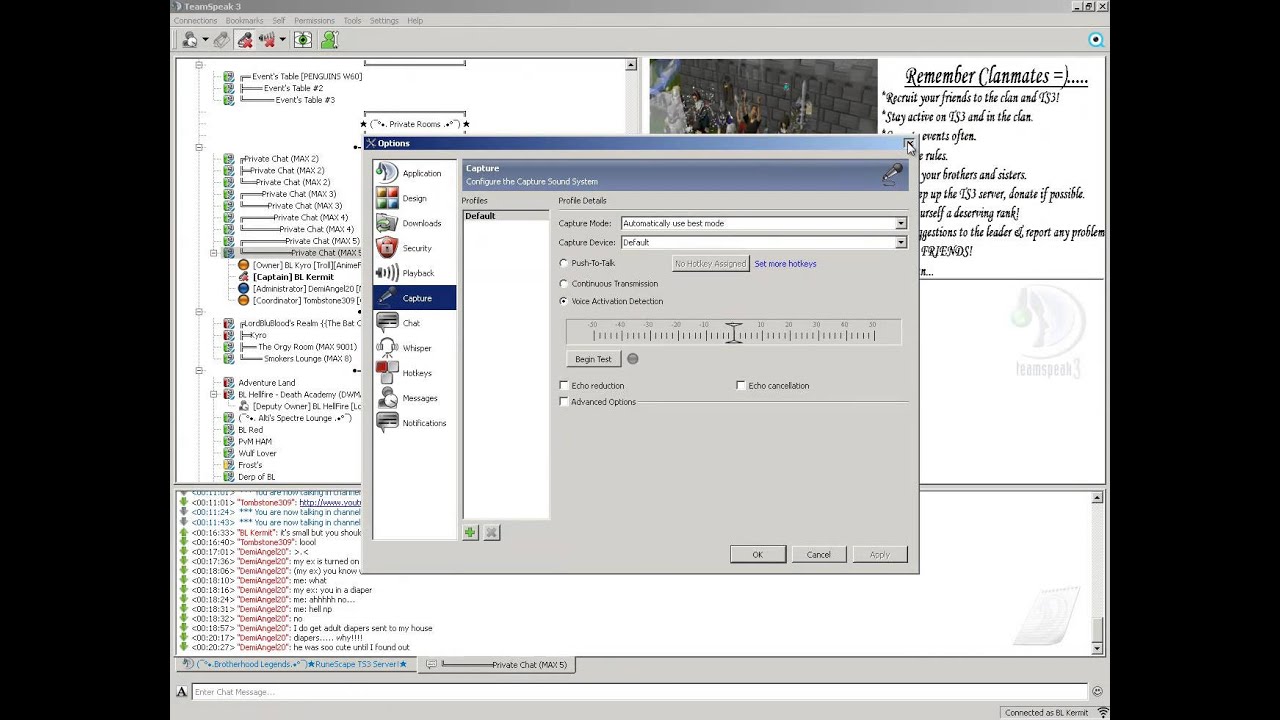Click the Cancel button in Options

819,555
